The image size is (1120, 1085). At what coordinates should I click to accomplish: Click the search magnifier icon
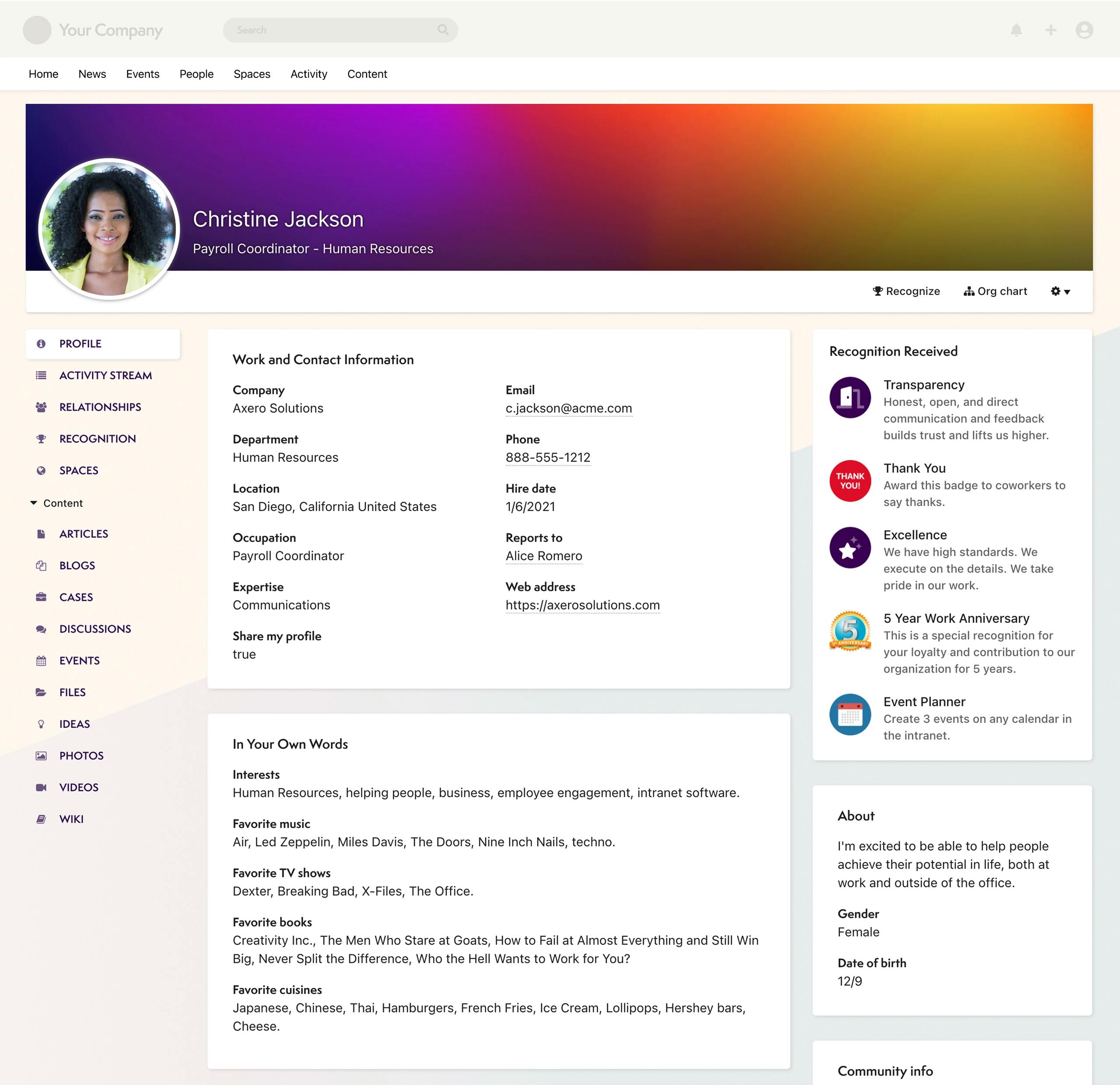click(443, 30)
